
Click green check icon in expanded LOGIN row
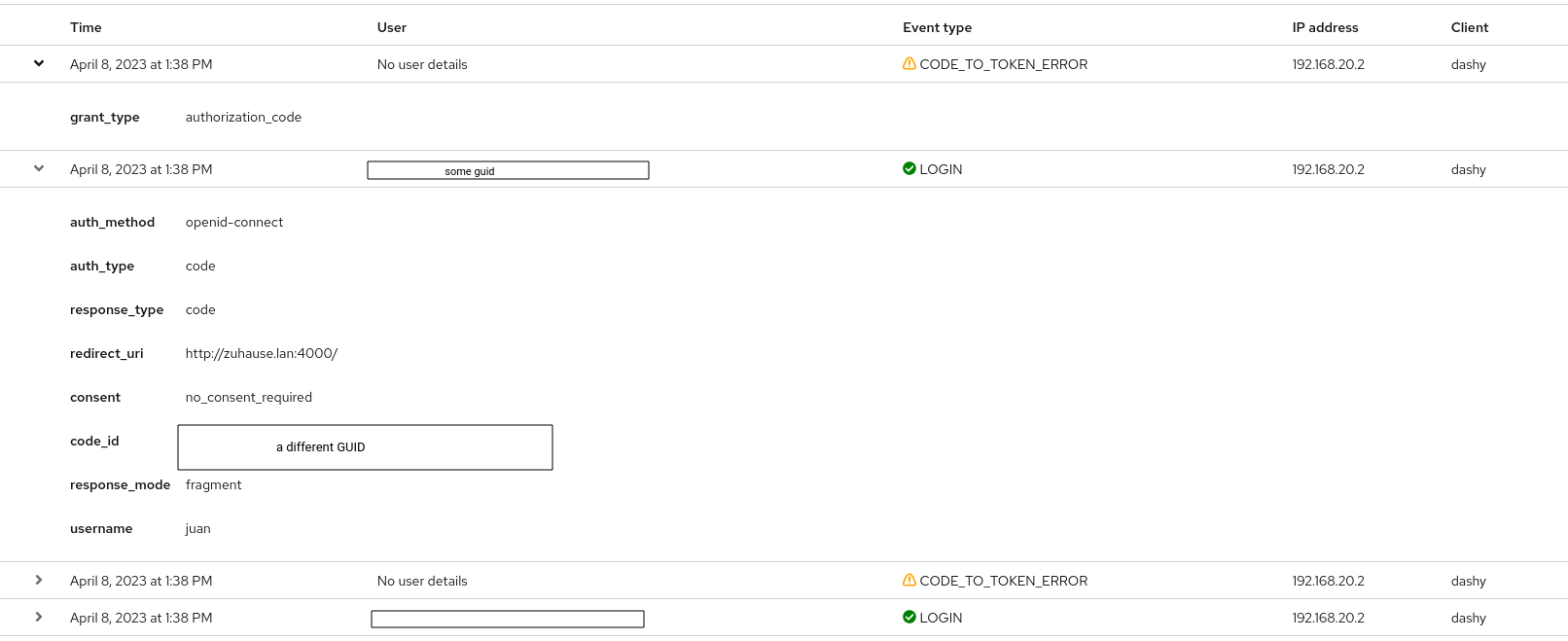909,169
